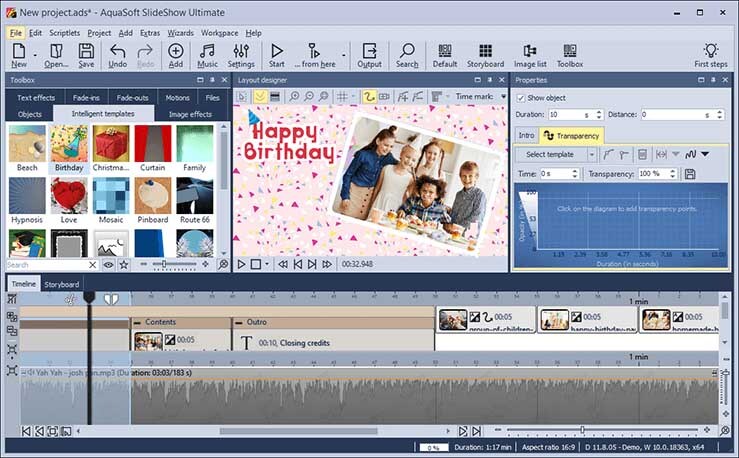Open the Search tool
Image resolution: width=739 pixels, height=458 pixels.
[x=407, y=56]
